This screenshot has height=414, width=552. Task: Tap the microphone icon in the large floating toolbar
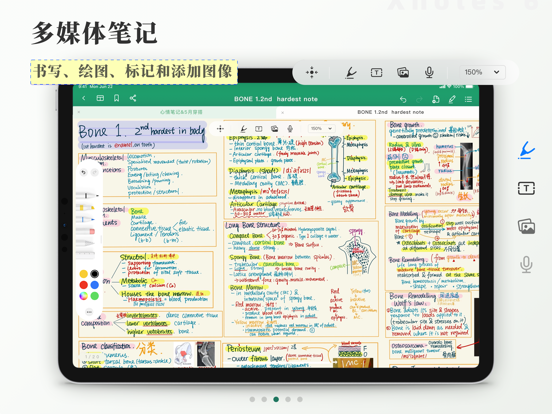(429, 73)
